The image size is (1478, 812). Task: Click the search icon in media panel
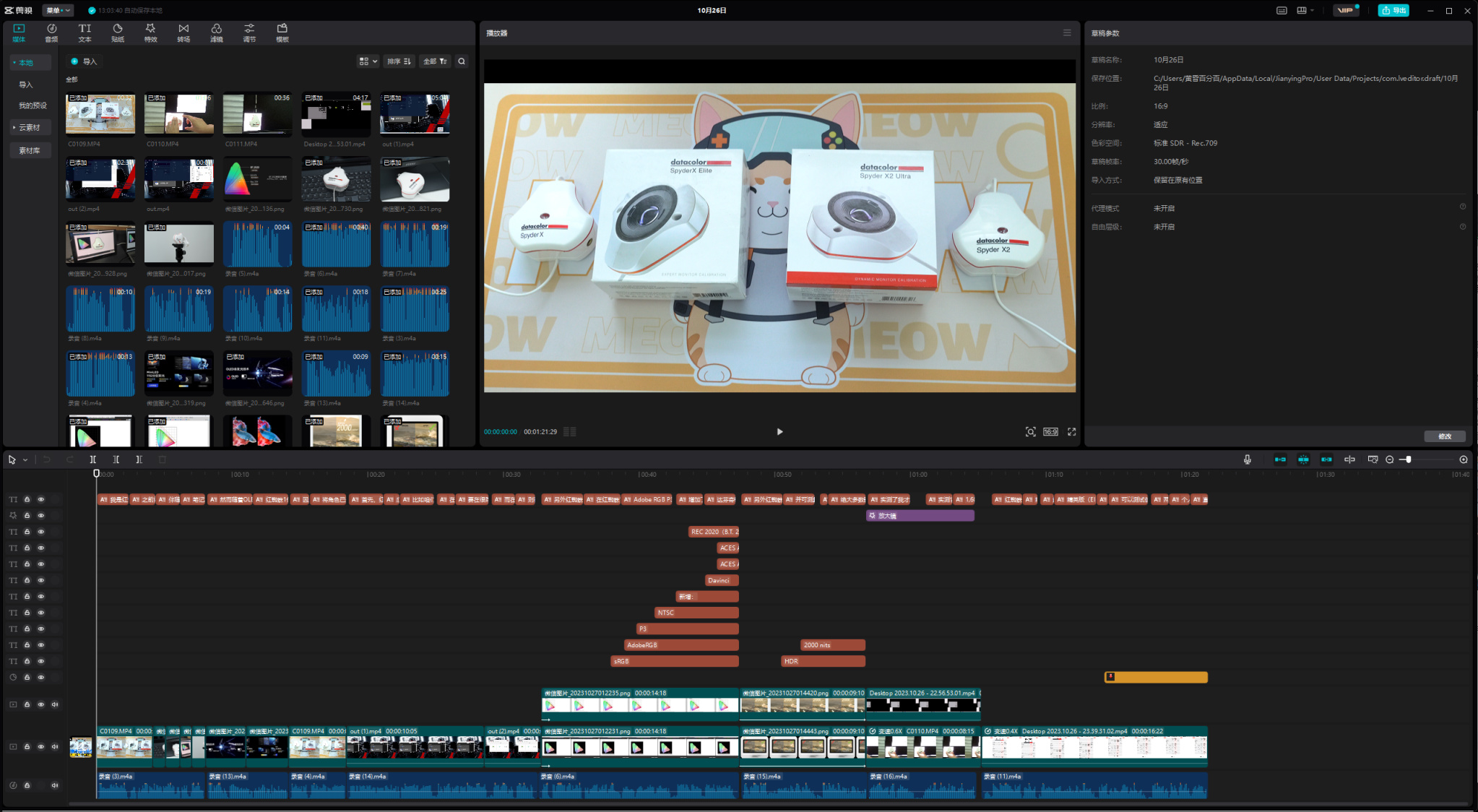tap(462, 61)
